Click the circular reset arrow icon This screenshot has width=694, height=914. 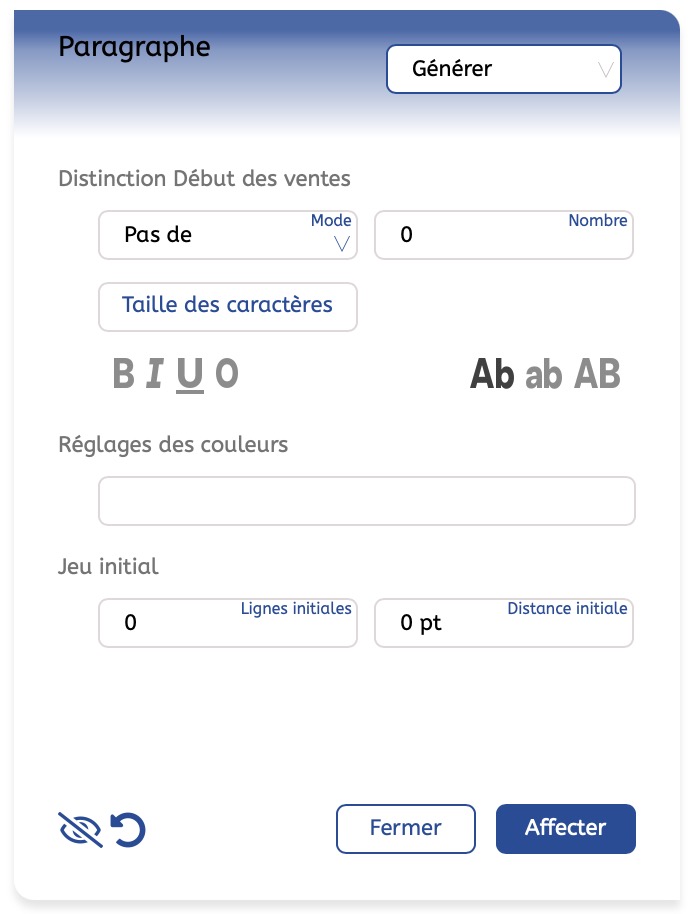point(128,829)
